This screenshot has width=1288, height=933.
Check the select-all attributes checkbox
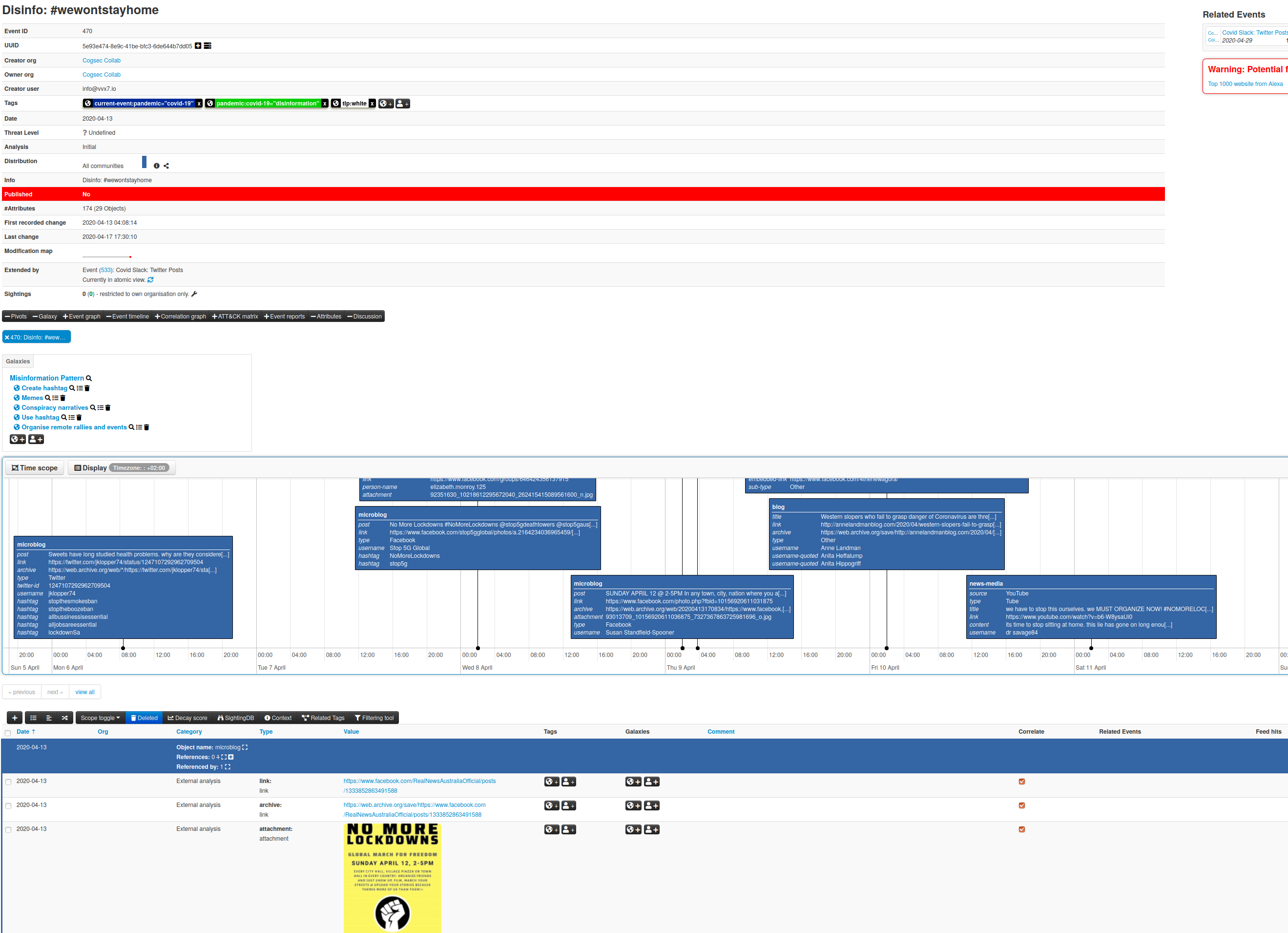8,732
